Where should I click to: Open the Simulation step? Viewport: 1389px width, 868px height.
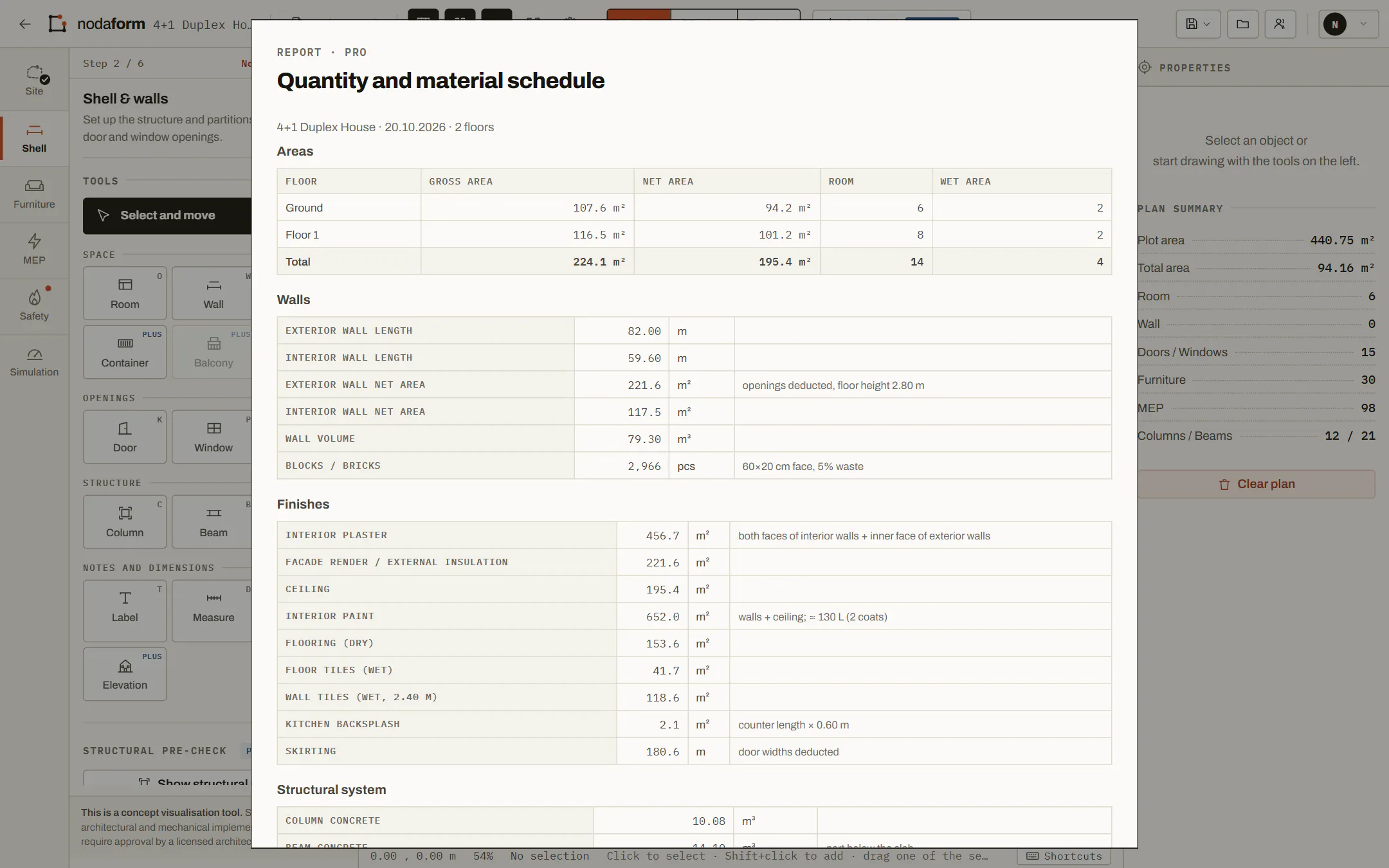point(34,363)
